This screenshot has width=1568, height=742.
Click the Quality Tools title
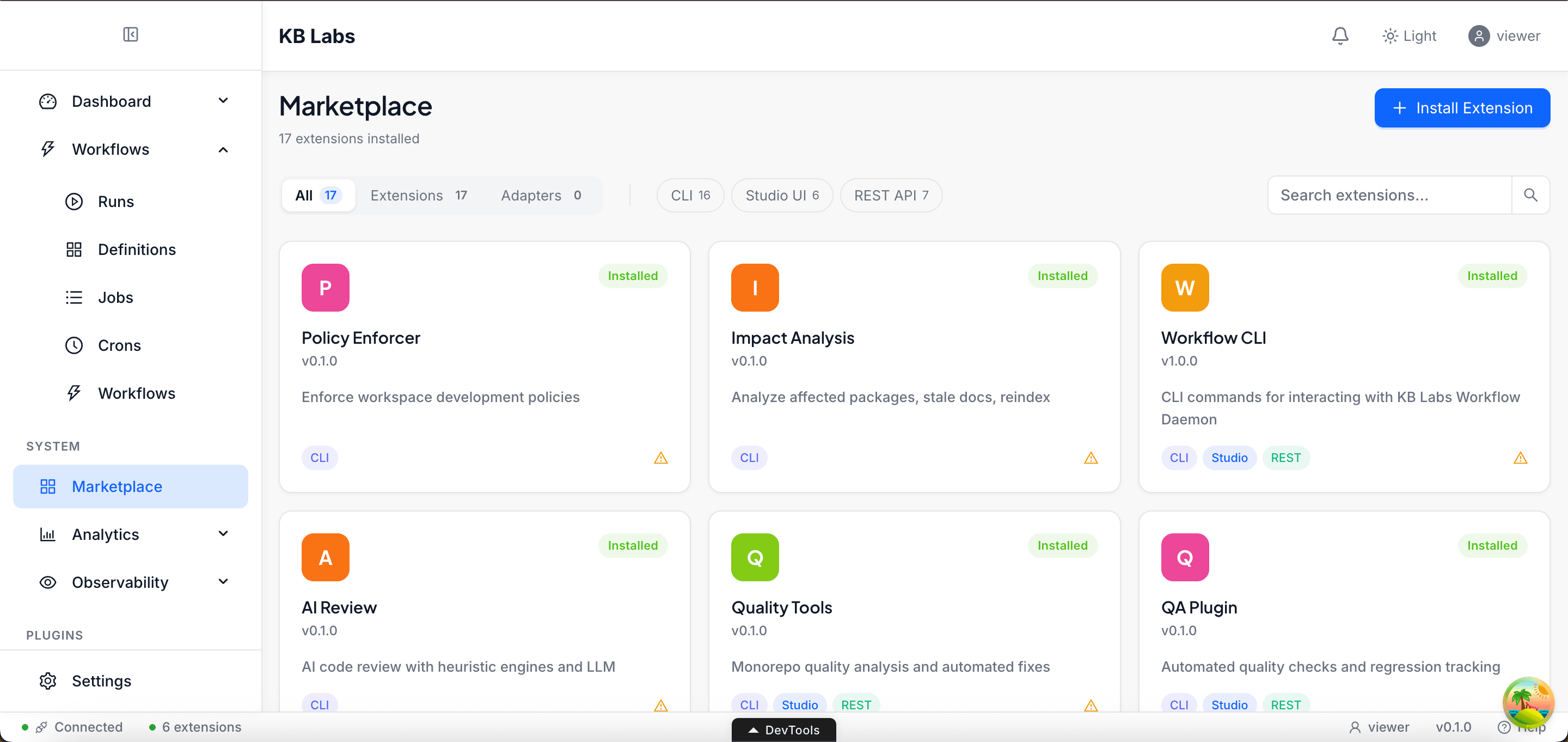pyautogui.click(x=782, y=607)
